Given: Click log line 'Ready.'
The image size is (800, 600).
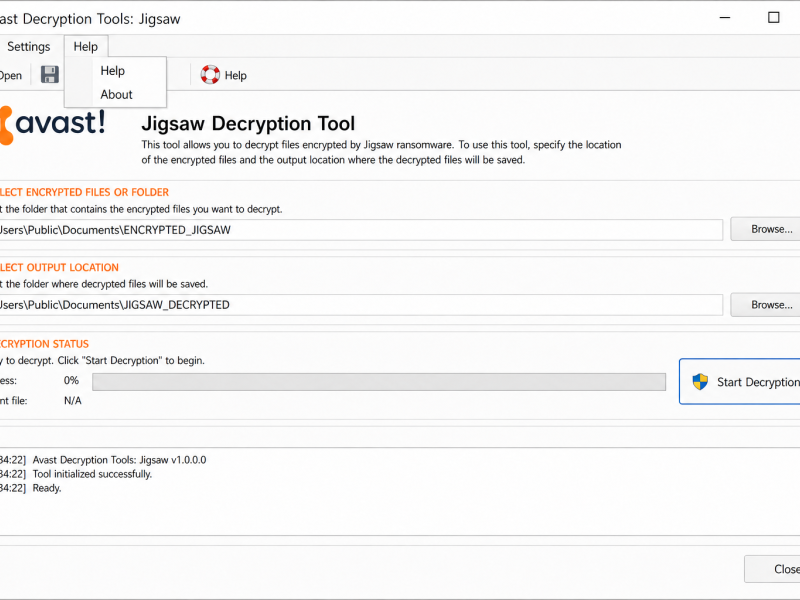Looking at the screenshot, I should pos(47,488).
